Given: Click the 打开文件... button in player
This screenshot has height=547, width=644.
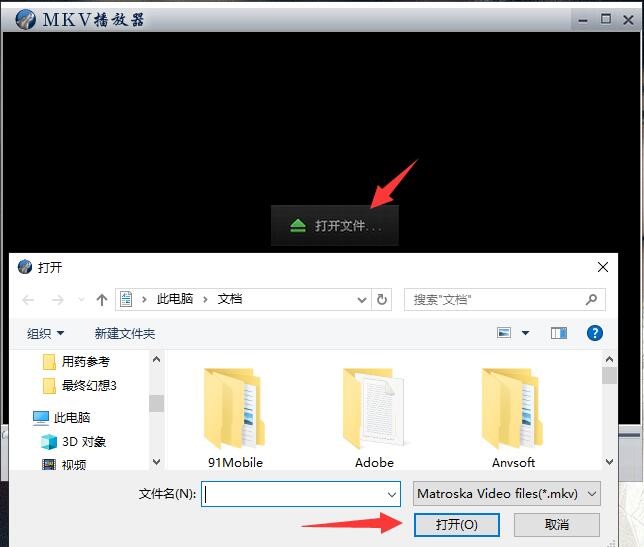Looking at the screenshot, I should [x=335, y=226].
